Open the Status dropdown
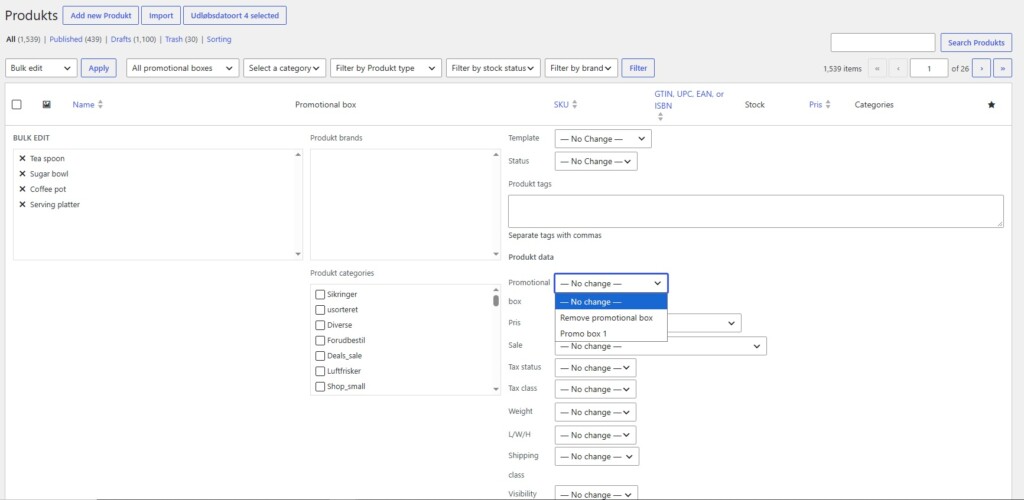This screenshot has height=500, width=1024. 596,161
